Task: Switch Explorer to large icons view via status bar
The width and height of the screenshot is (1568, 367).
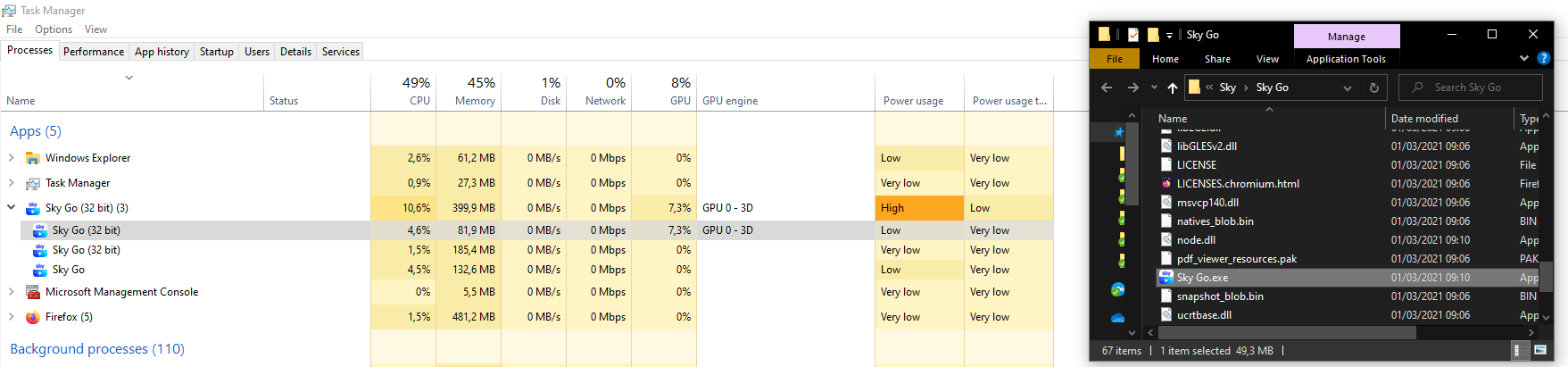Action: pos(1539,351)
